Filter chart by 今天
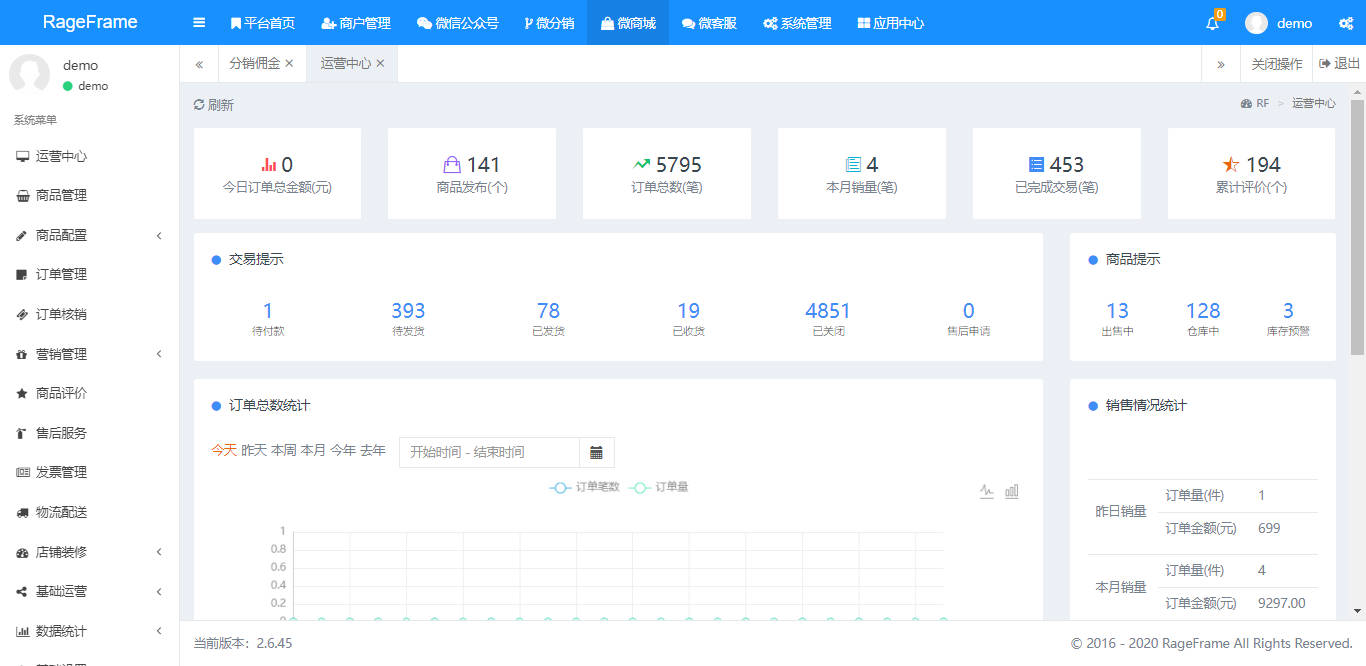 pos(224,451)
